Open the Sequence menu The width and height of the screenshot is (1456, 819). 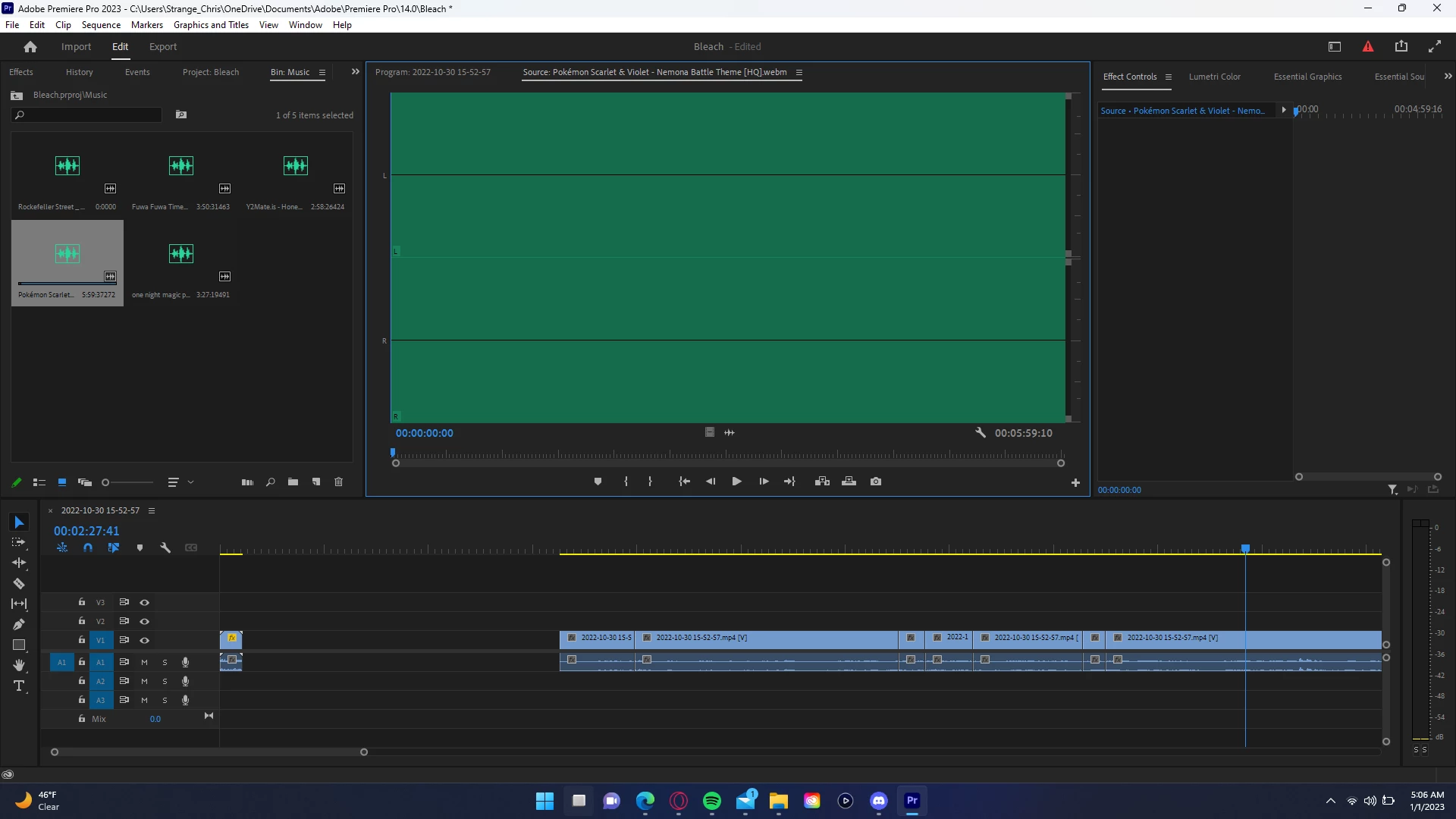point(101,25)
